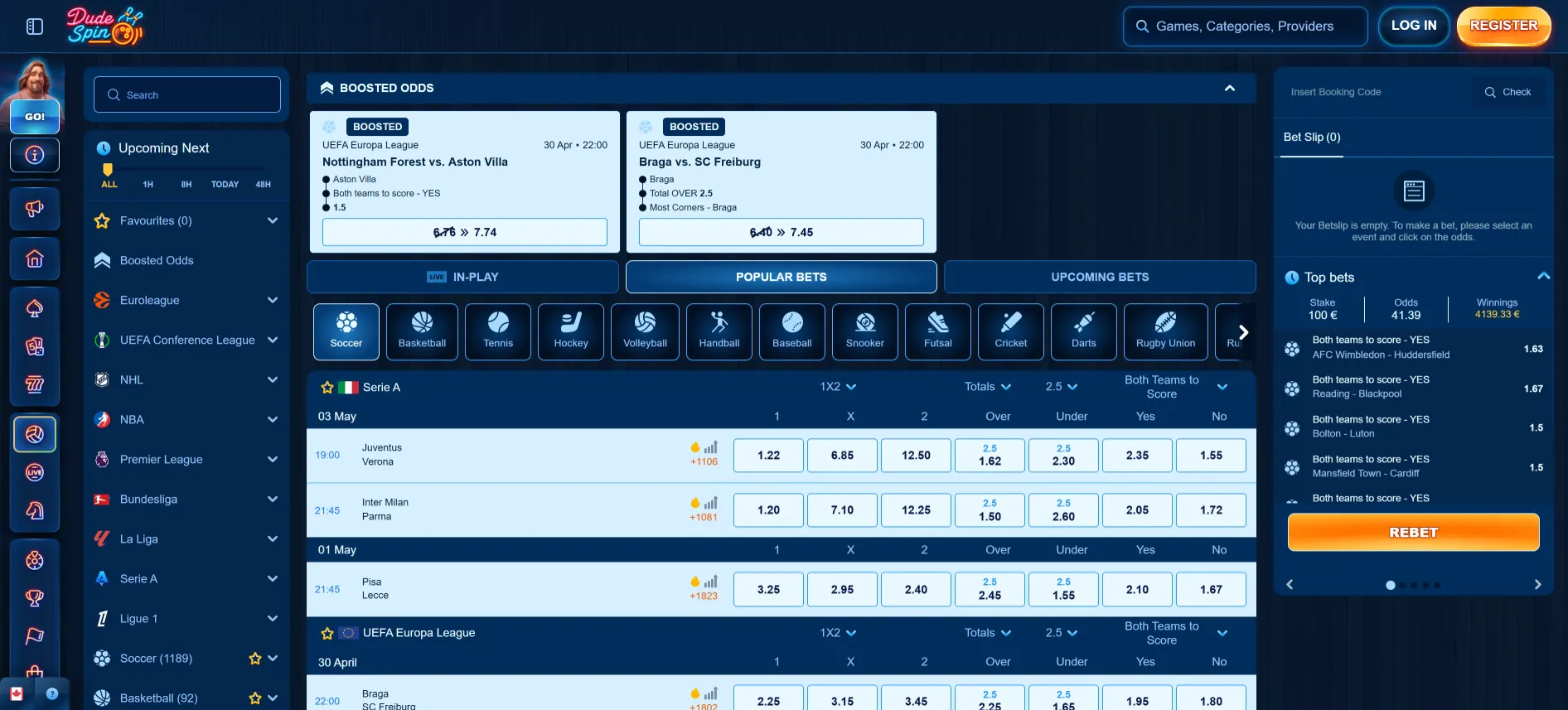Switch to the IN-PLAY tab
Screen dimensions: 1568x710
click(462, 277)
